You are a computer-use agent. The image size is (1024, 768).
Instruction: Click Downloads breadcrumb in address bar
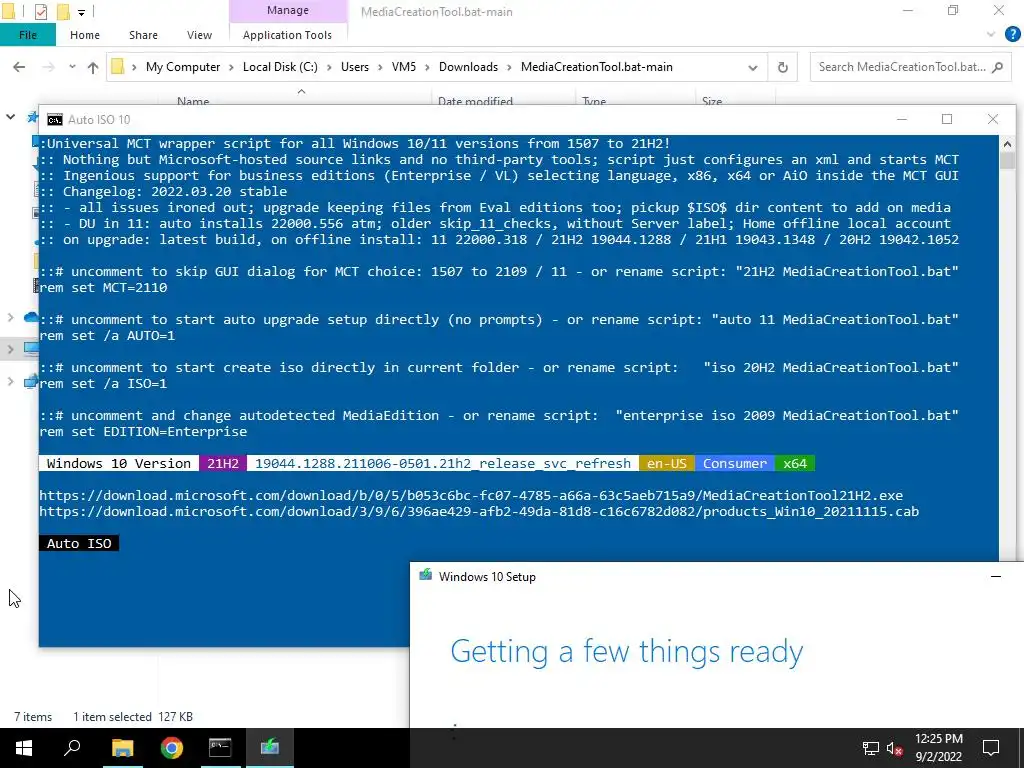click(x=468, y=67)
